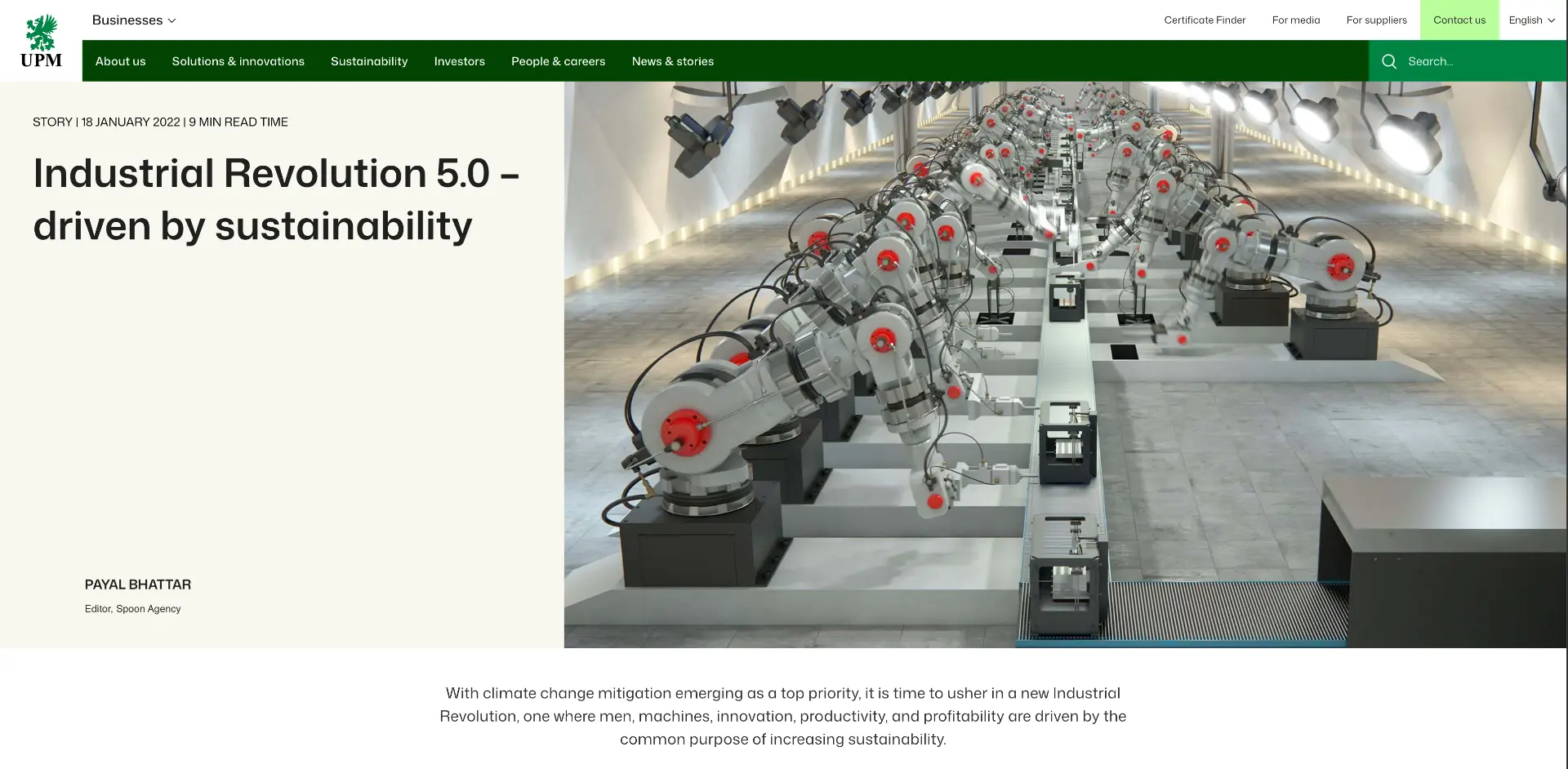Image resolution: width=1568 pixels, height=769 pixels.
Task: Click the intro paragraph about climate change
Action: tap(782, 716)
